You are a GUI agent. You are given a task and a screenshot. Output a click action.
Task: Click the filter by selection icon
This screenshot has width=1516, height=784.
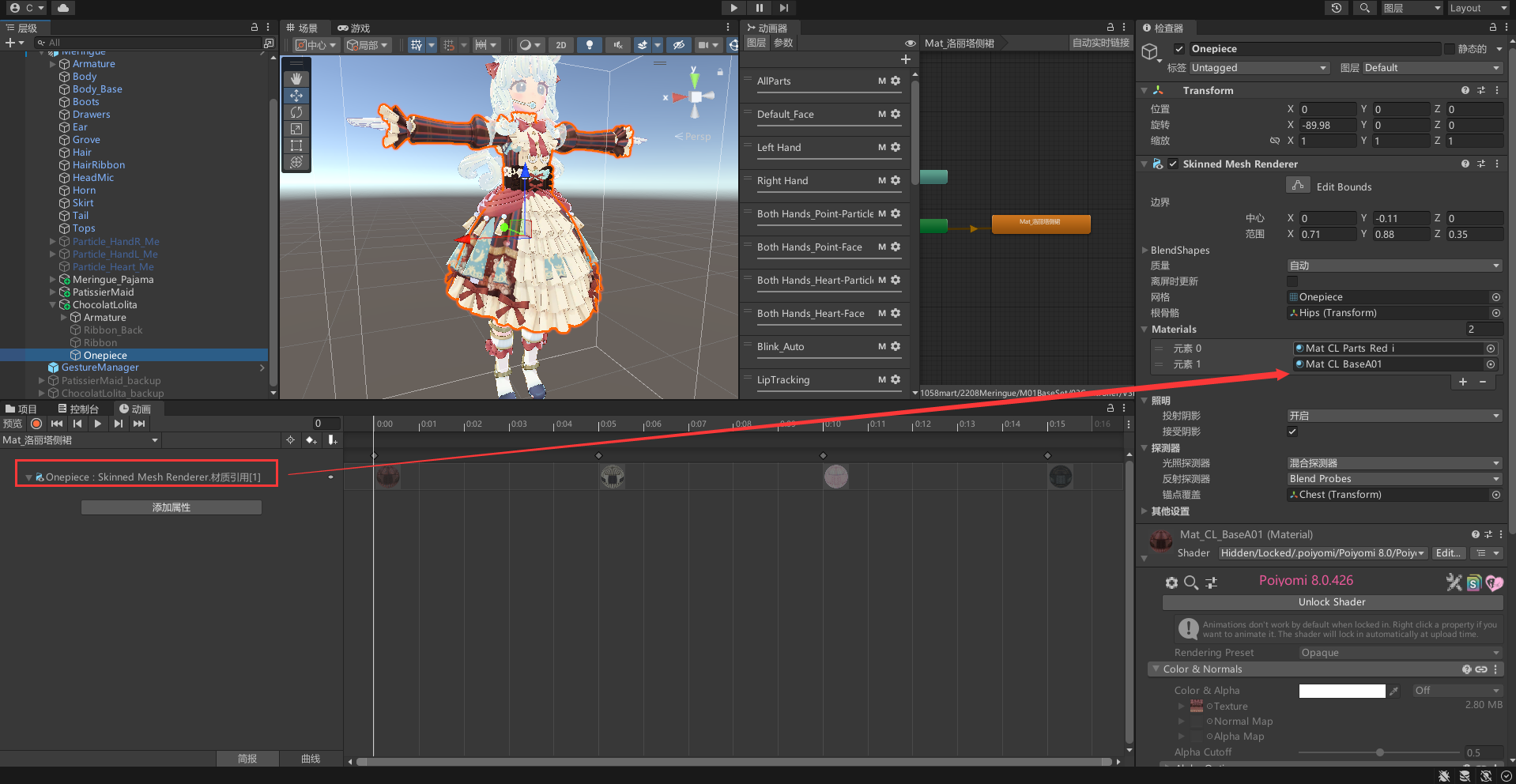(x=290, y=440)
